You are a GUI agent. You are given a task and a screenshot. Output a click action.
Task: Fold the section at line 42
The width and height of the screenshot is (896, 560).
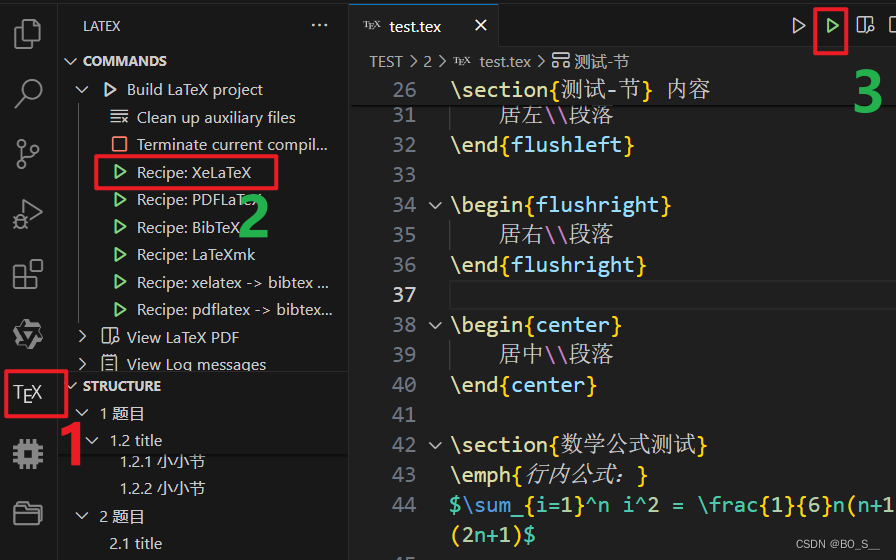point(434,445)
